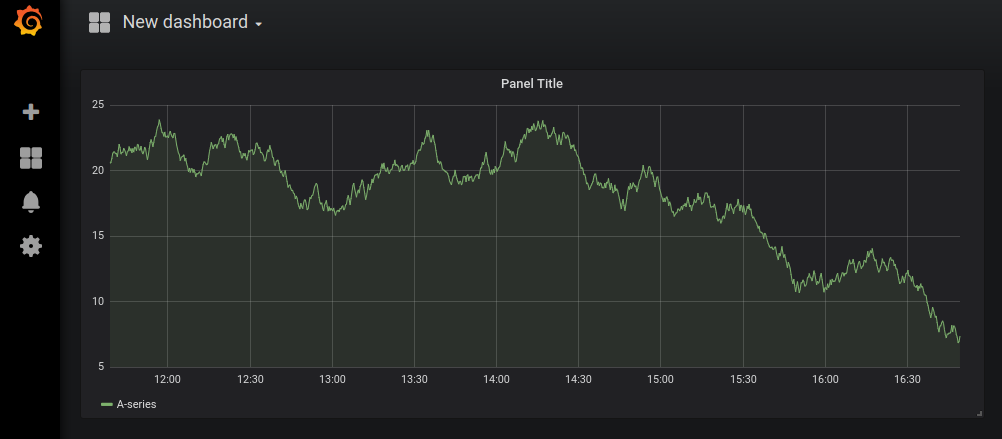Open the New dashboard title picker
This screenshot has height=439, width=1002.
pos(185,22)
